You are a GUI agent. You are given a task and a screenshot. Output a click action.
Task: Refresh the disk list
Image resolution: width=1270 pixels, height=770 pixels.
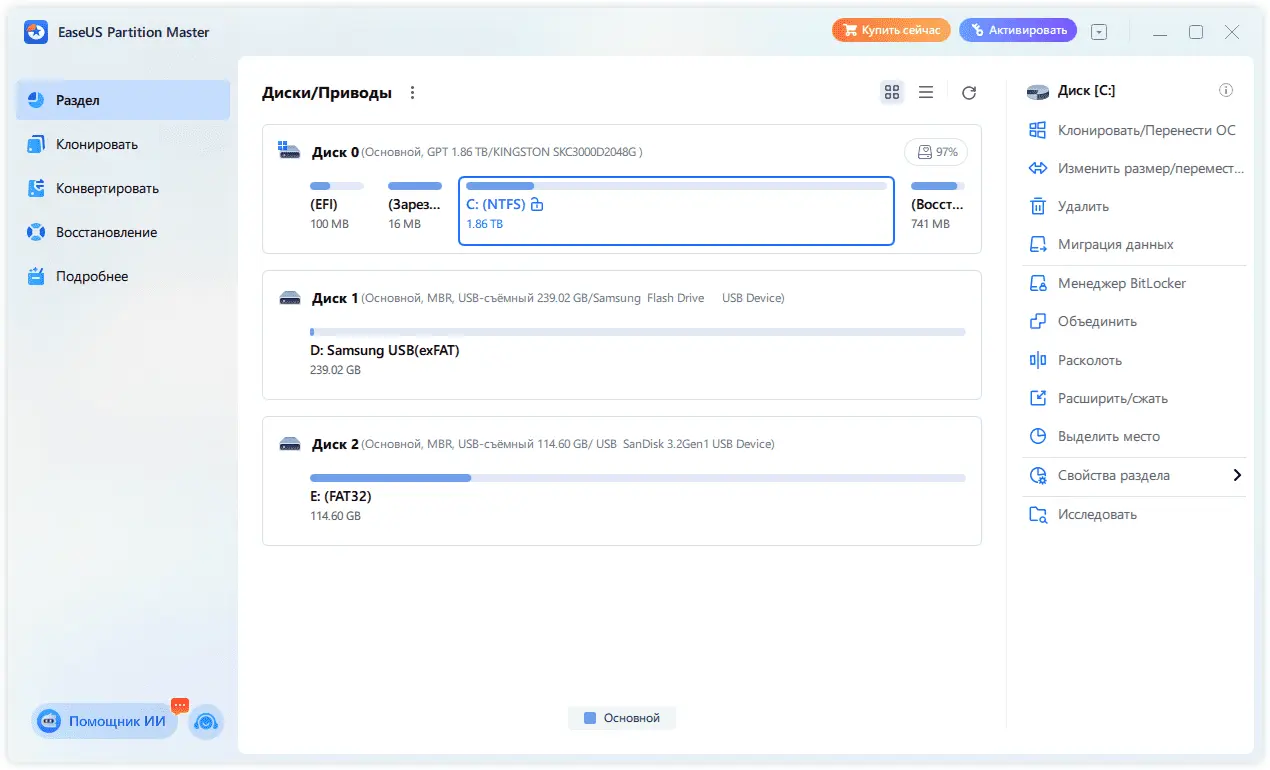(968, 93)
